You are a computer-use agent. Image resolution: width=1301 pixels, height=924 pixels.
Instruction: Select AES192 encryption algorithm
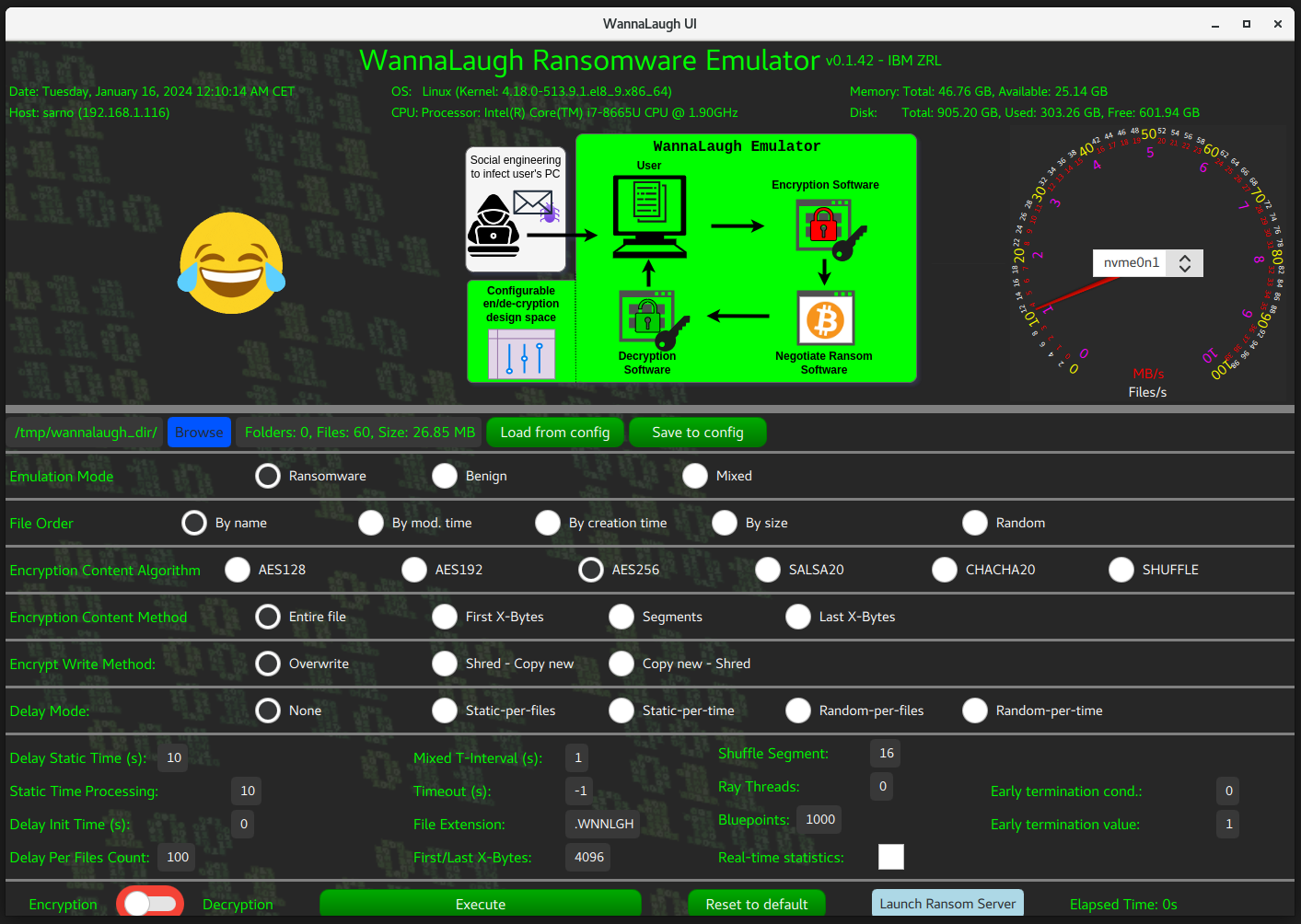tap(414, 570)
